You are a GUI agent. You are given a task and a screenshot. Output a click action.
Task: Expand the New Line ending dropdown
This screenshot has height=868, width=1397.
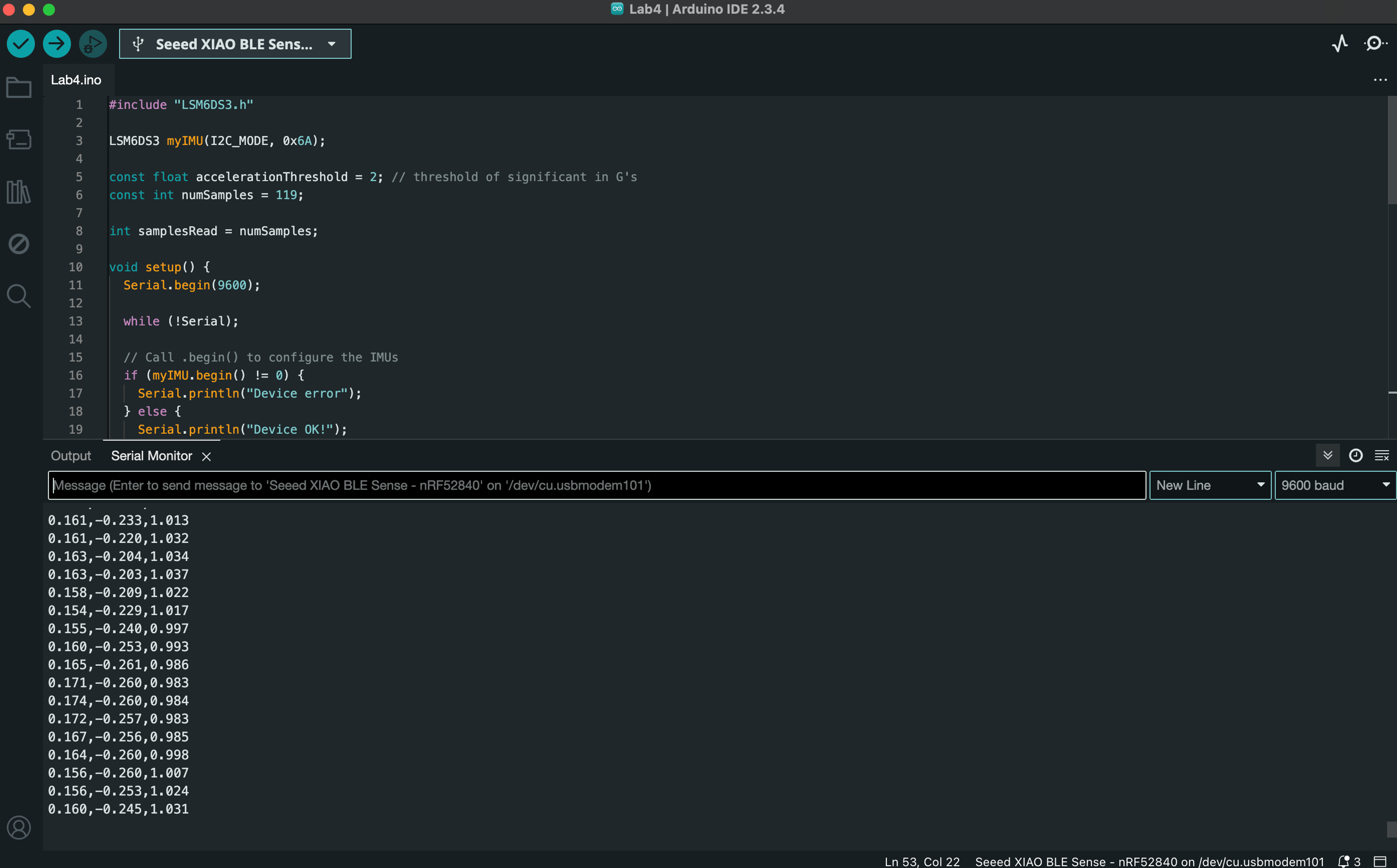click(x=1210, y=485)
